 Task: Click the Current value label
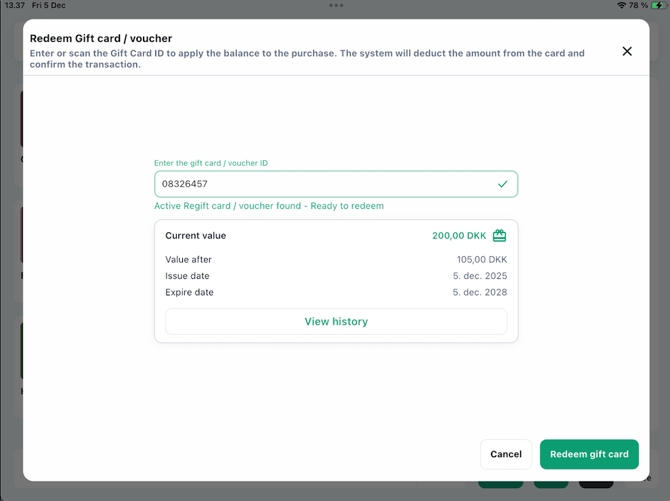195,236
